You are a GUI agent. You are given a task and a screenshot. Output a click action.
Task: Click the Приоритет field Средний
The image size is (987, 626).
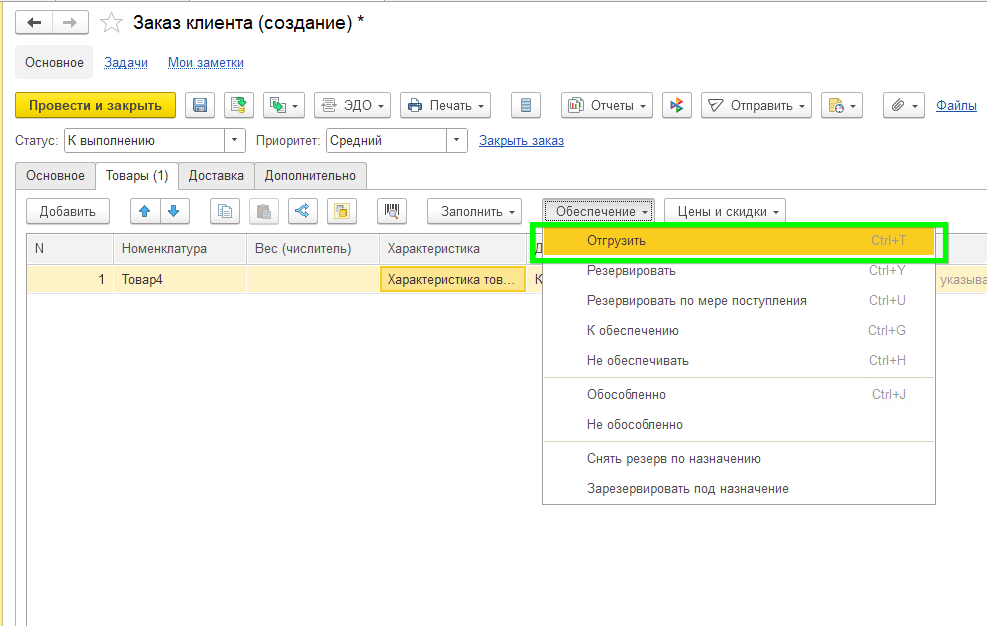[x=386, y=140]
